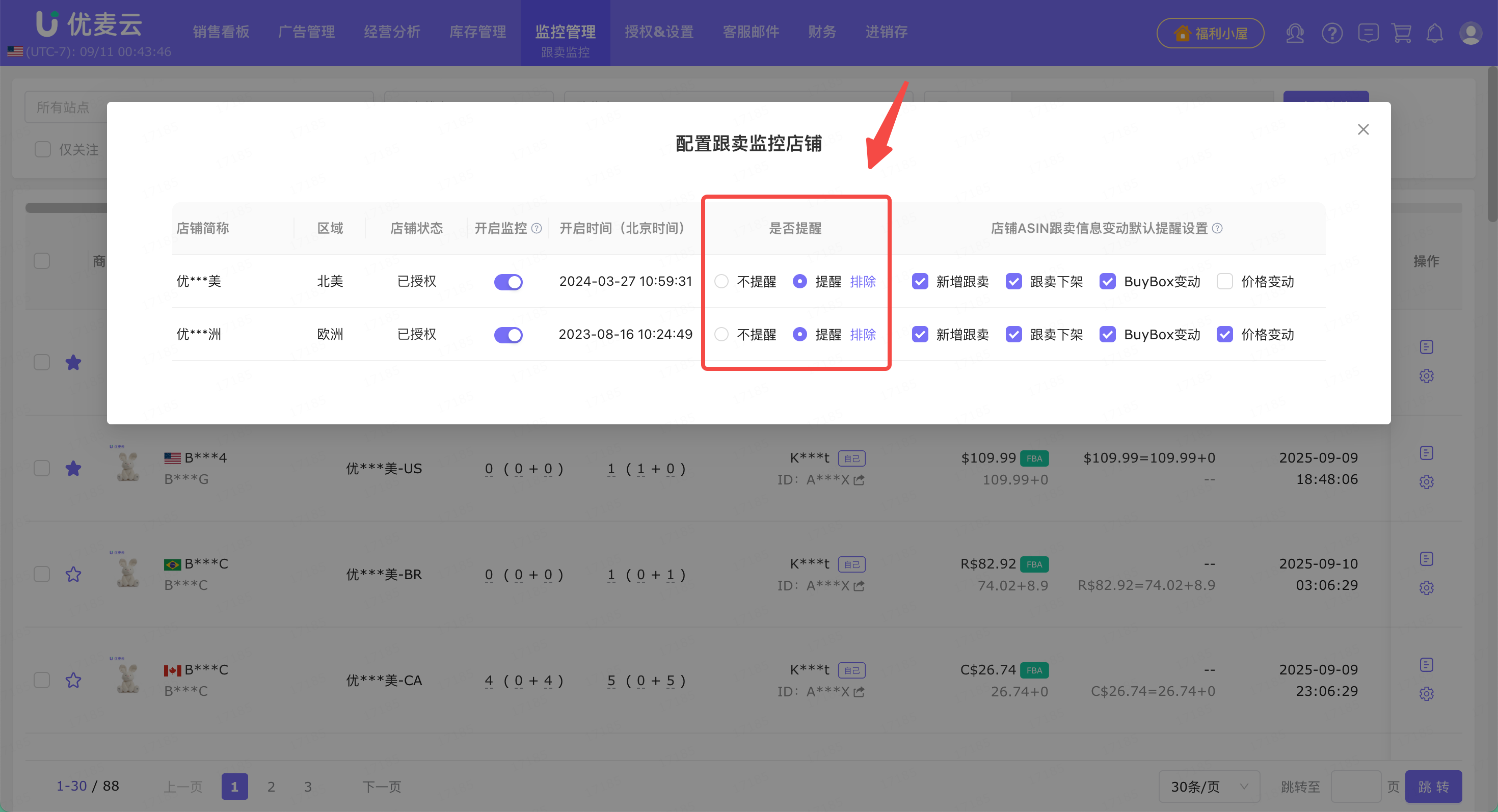The height and width of the screenshot is (812, 1498).
Task: Select 提醒 radio for 优***美 store
Action: [799, 281]
